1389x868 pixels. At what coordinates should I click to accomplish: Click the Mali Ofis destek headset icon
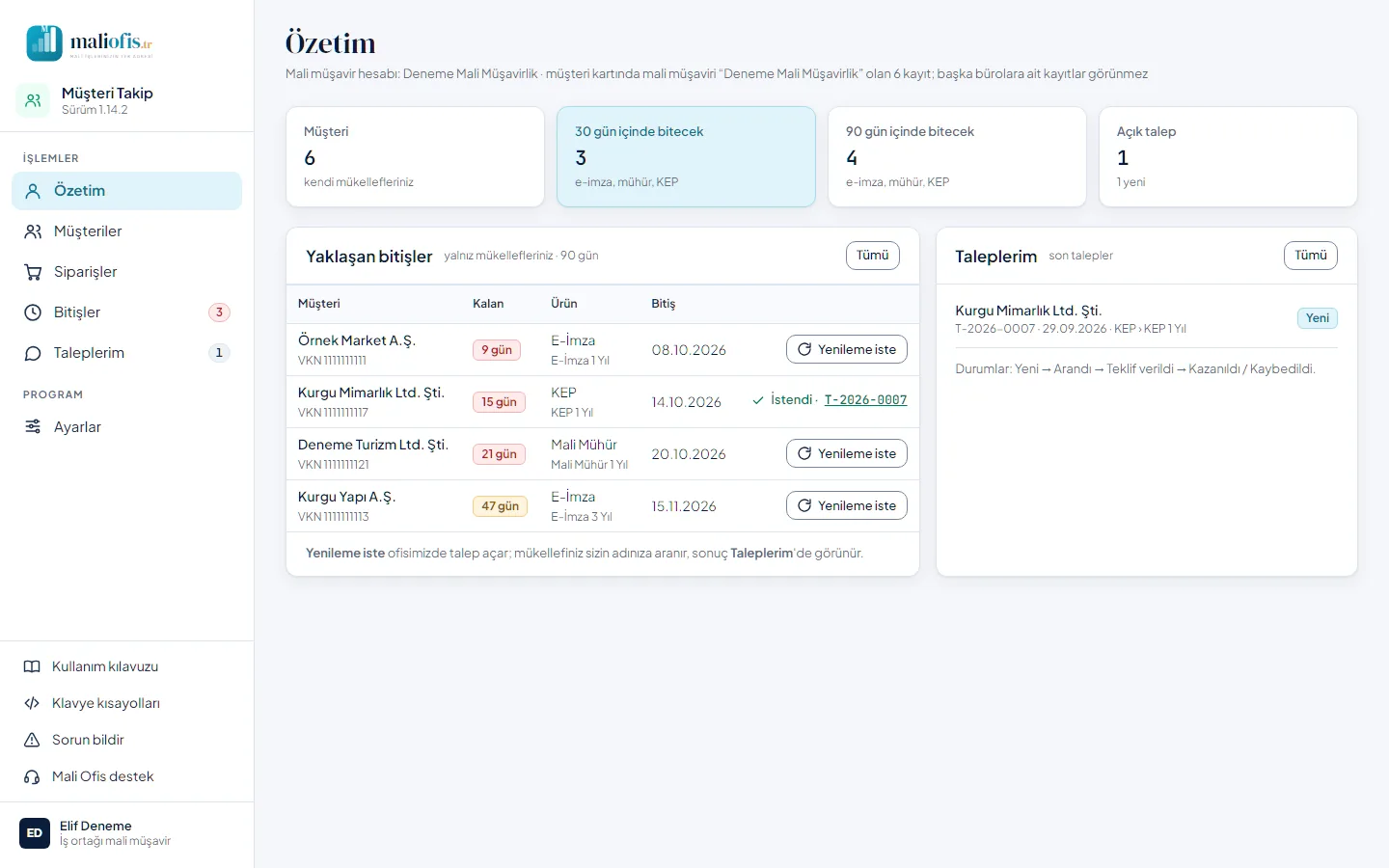32,776
